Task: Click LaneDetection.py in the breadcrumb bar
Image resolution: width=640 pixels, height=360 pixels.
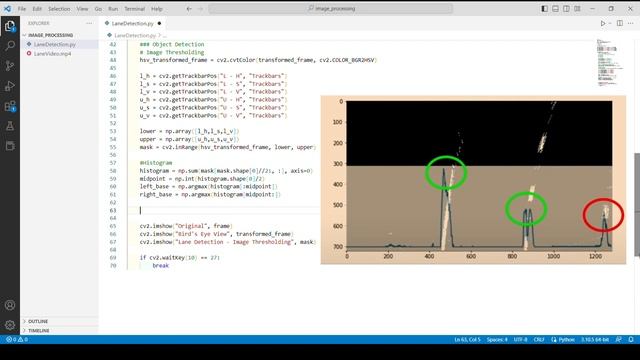Action: tap(135, 36)
